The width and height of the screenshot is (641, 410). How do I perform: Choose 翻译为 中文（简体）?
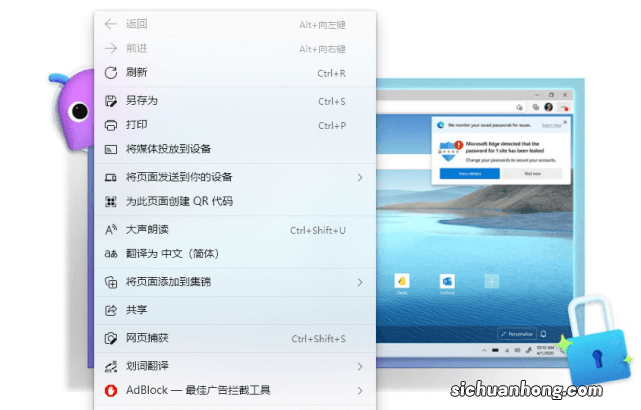(235, 254)
